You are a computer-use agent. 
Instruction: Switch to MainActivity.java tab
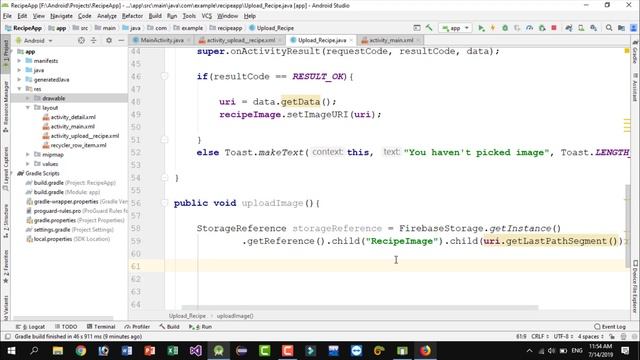tap(162, 40)
